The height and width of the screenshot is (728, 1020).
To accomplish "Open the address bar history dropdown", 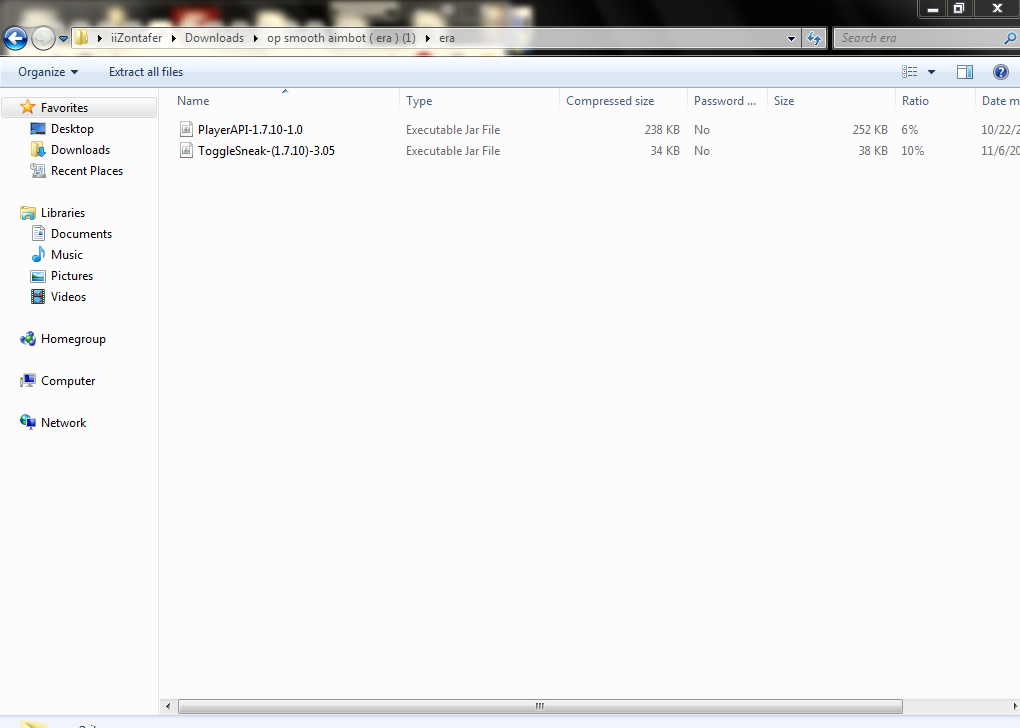I will [x=791, y=38].
